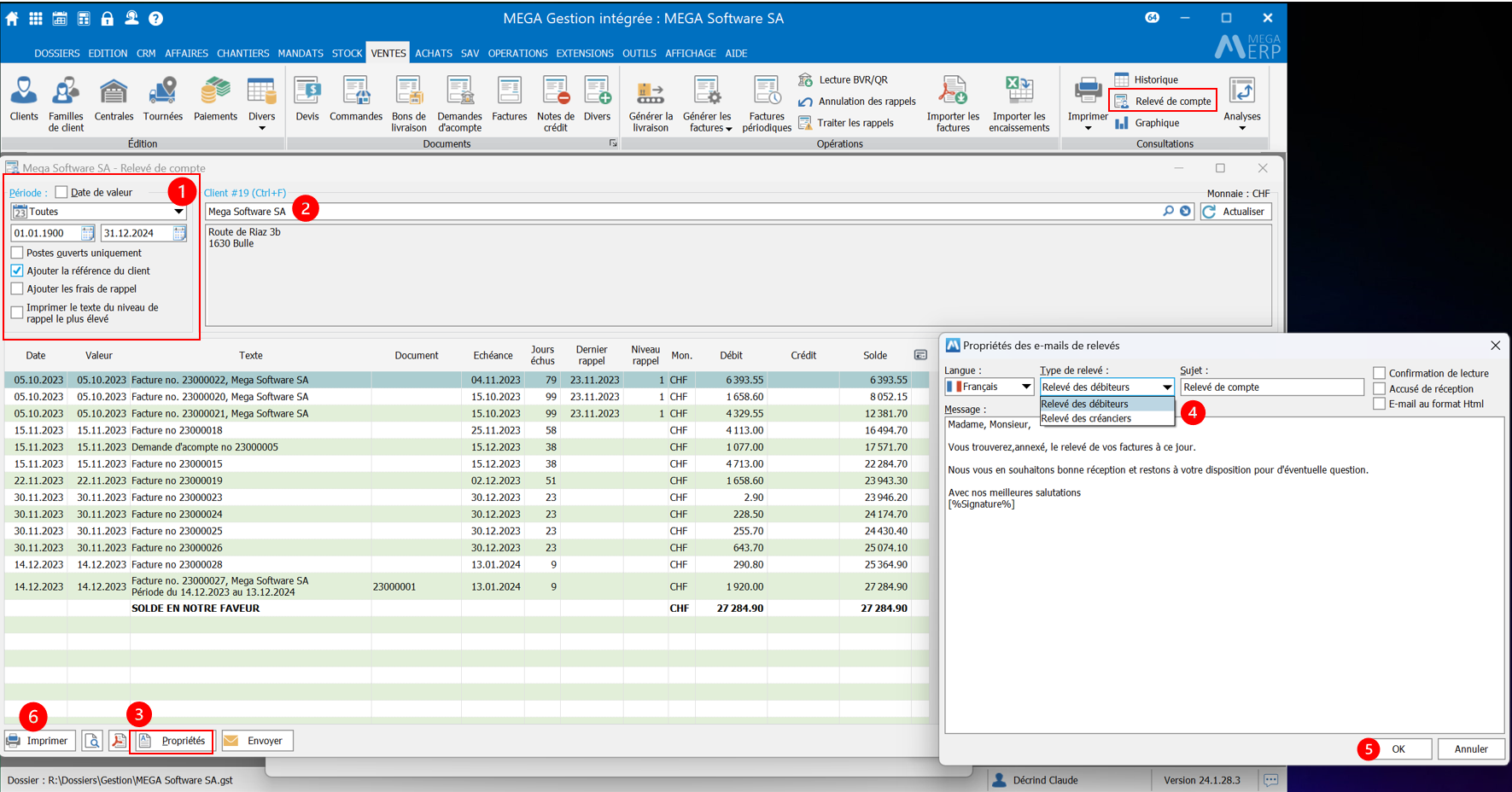Click OK in e-mail properties dialog

[1398, 749]
